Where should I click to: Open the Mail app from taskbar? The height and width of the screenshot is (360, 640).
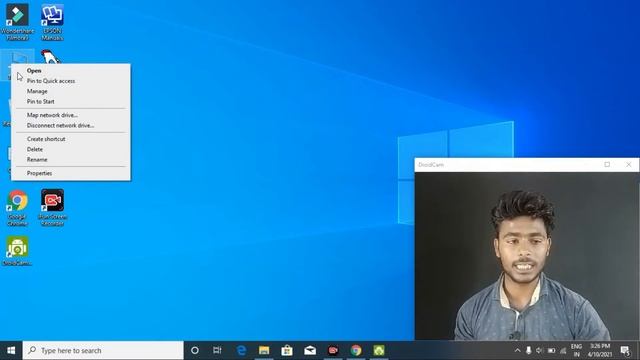[310, 350]
